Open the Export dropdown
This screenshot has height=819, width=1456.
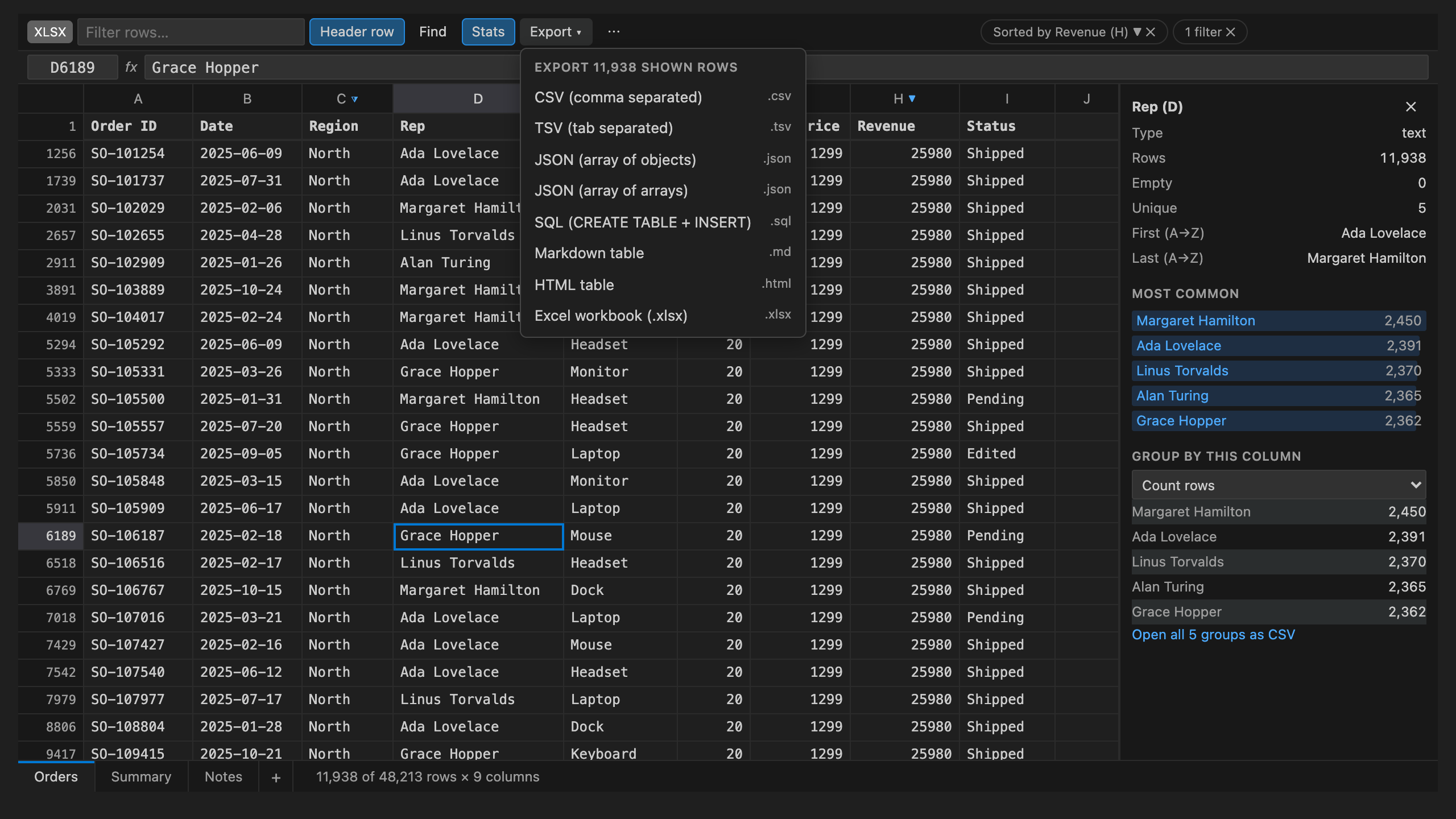point(556,32)
